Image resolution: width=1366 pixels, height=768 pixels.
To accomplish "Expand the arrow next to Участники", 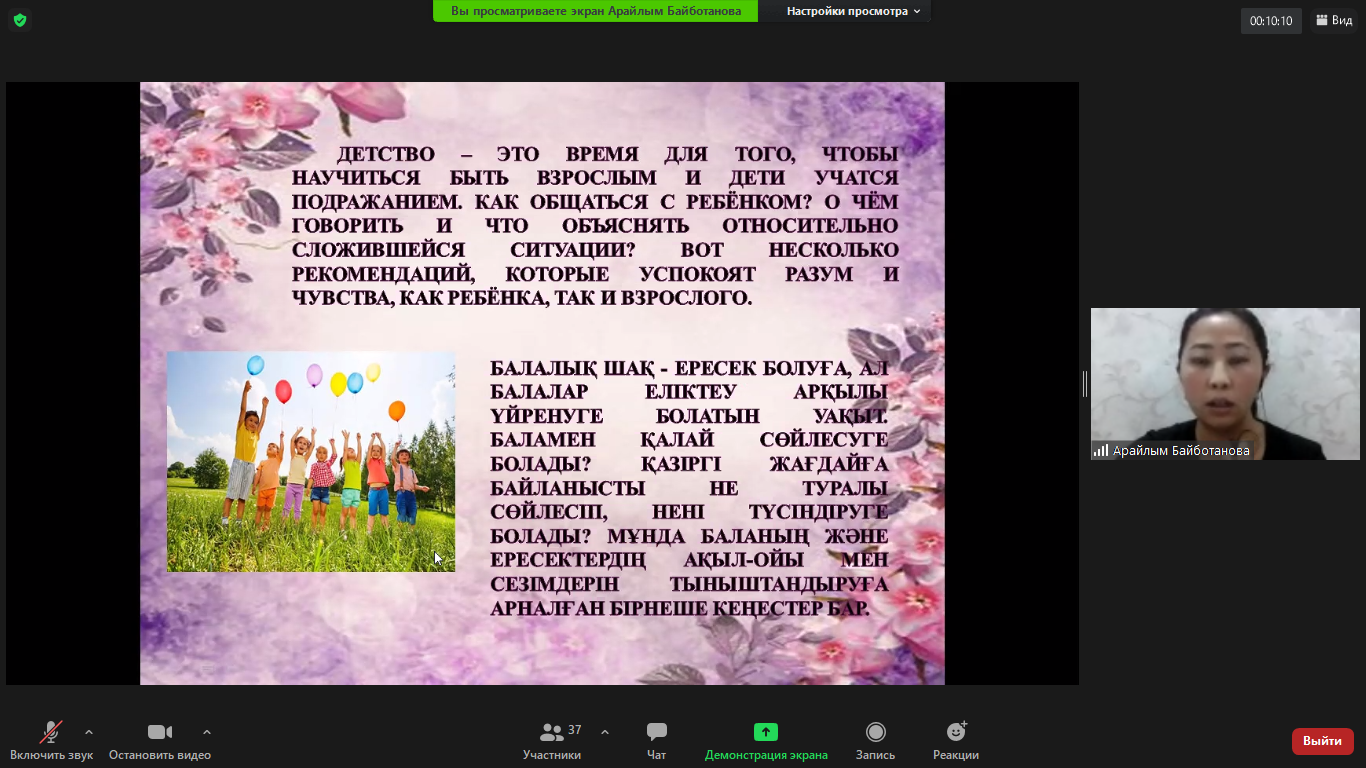I will pos(605,732).
